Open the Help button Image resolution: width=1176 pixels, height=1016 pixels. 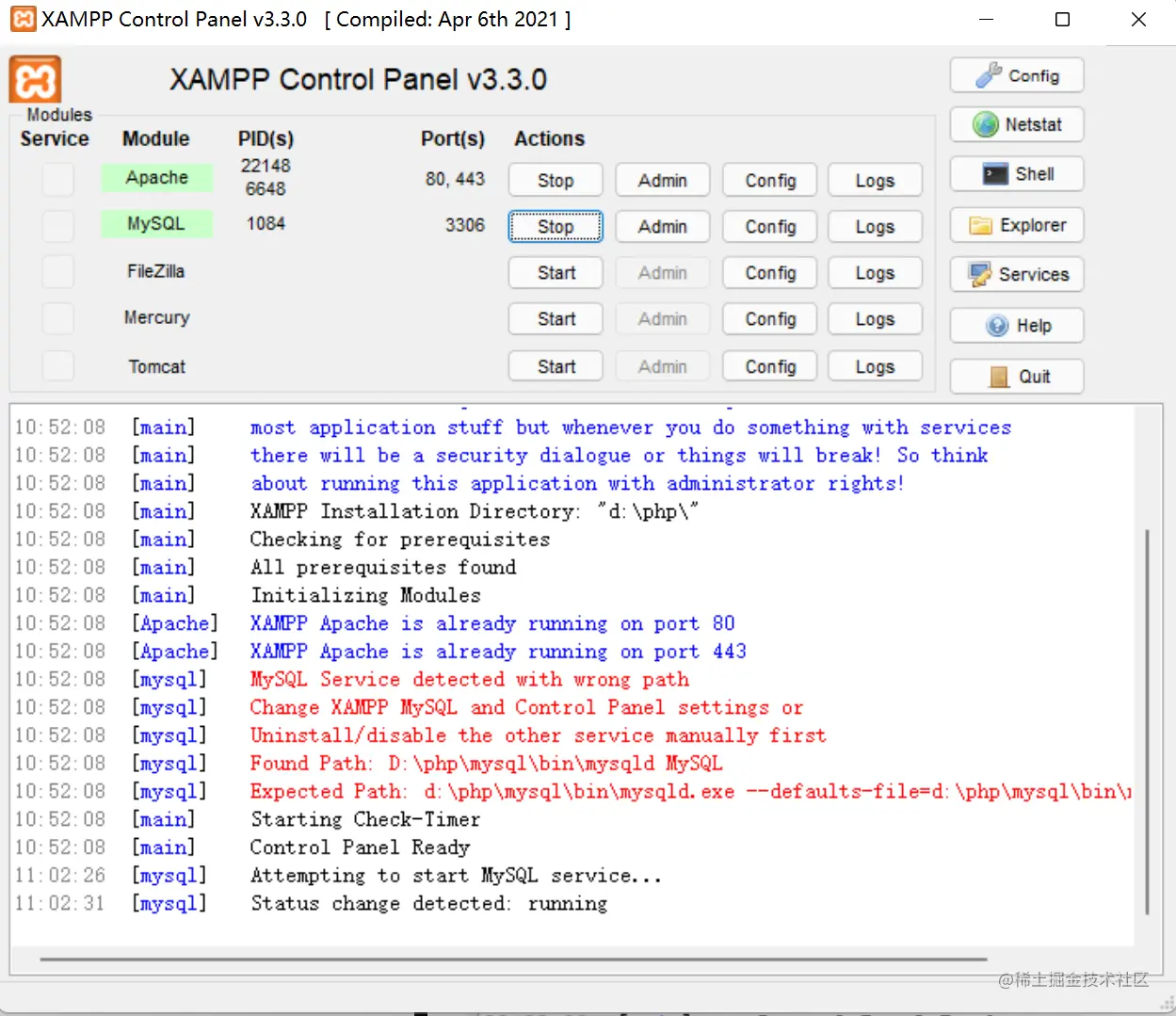tap(1017, 326)
